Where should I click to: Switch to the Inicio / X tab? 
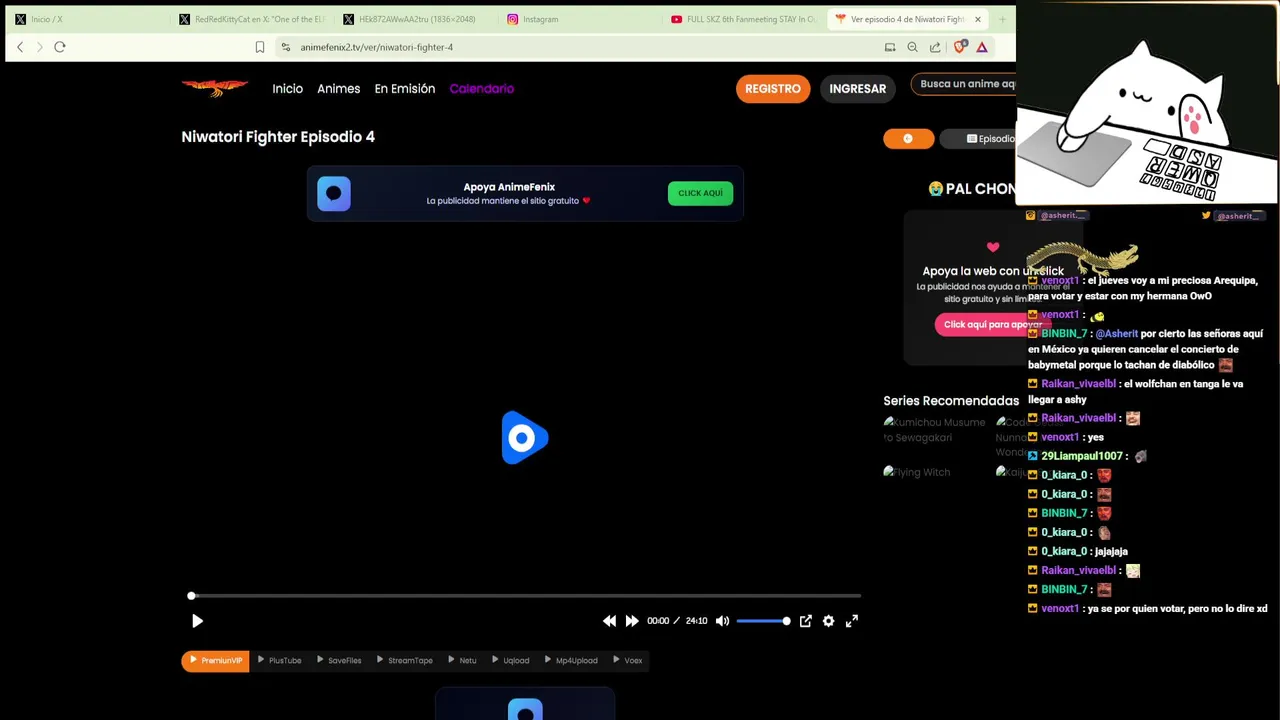click(x=85, y=19)
